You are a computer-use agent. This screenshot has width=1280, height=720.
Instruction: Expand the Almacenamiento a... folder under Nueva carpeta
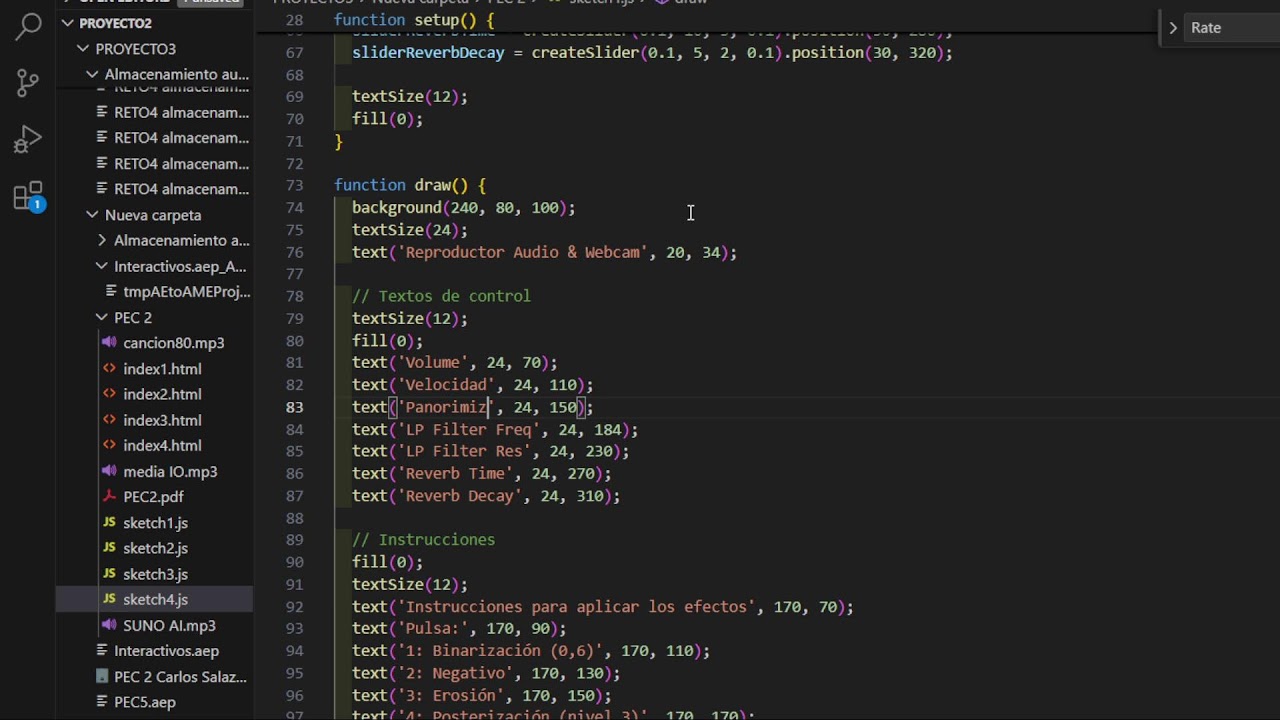[x=101, y=240]
